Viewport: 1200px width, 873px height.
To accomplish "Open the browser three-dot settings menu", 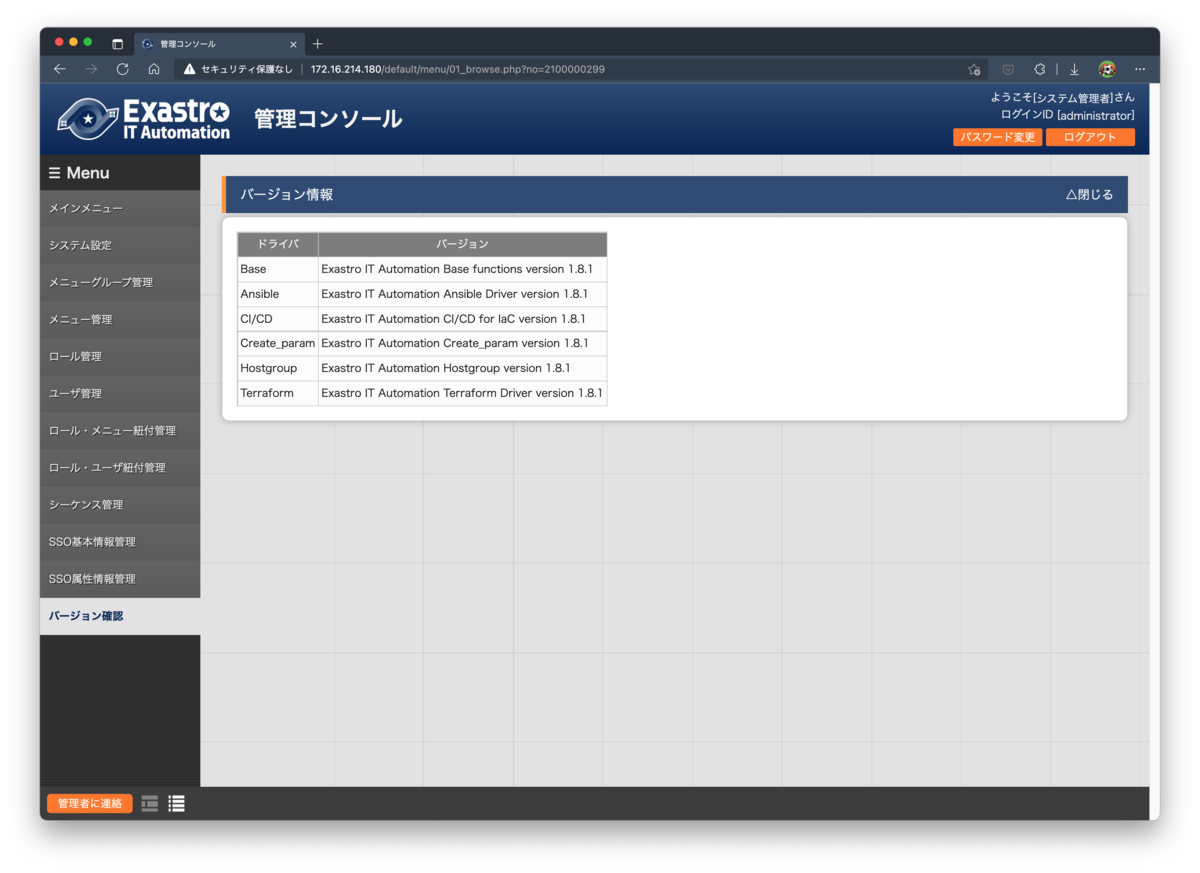I will [1140, 69].
